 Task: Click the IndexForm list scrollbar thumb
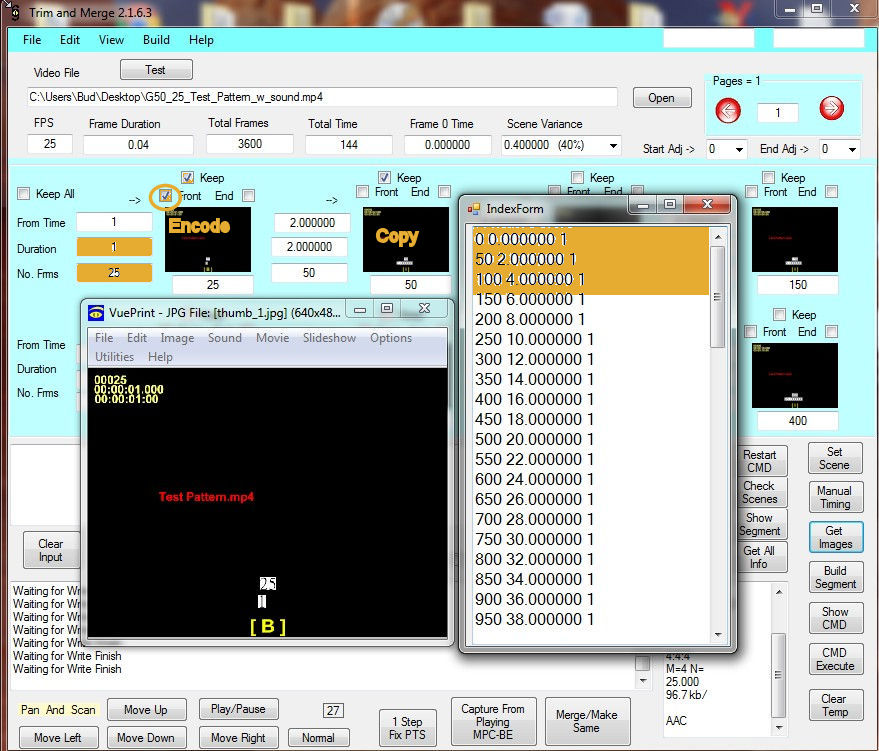(717, 297)
